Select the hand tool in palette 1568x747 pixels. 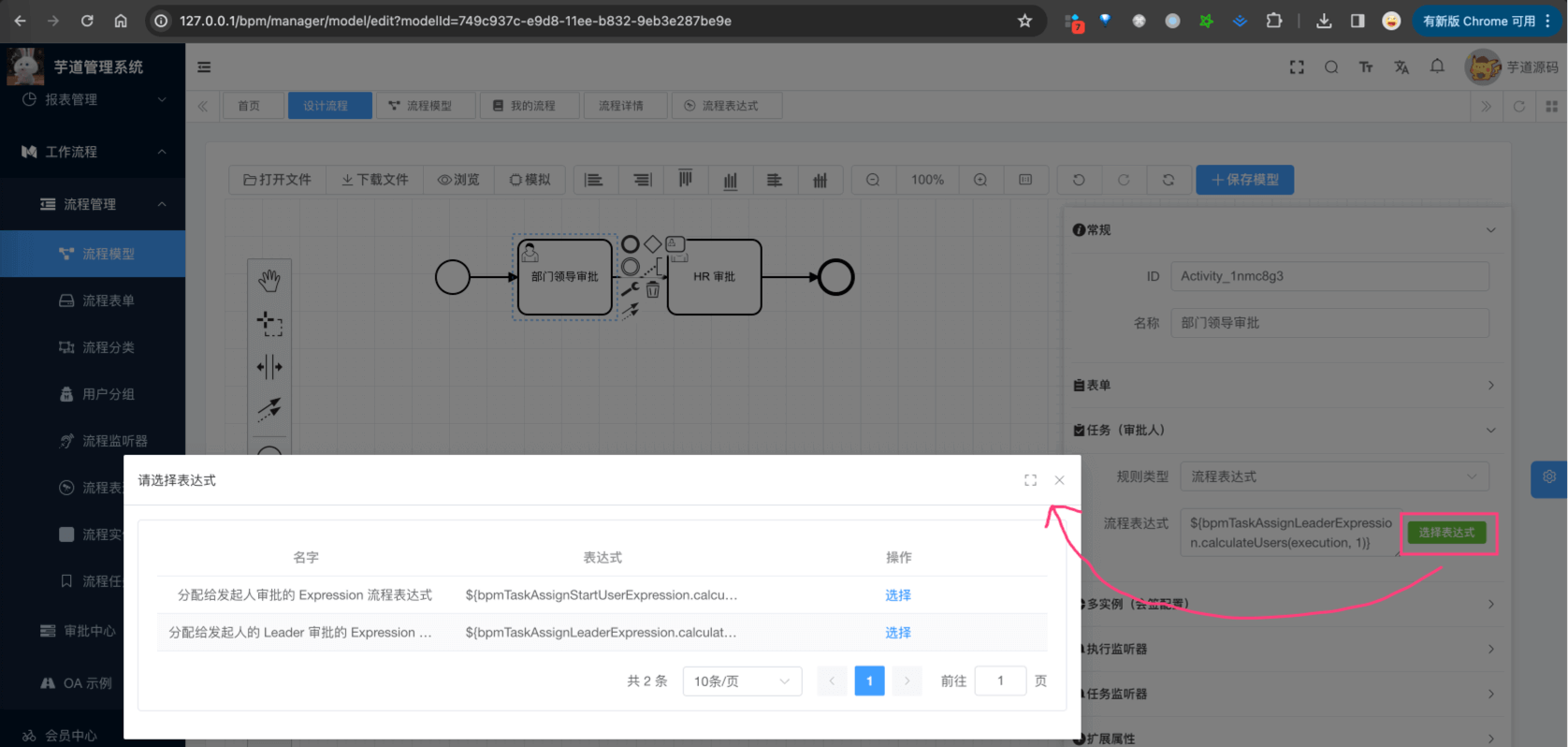tap(269, 280)
